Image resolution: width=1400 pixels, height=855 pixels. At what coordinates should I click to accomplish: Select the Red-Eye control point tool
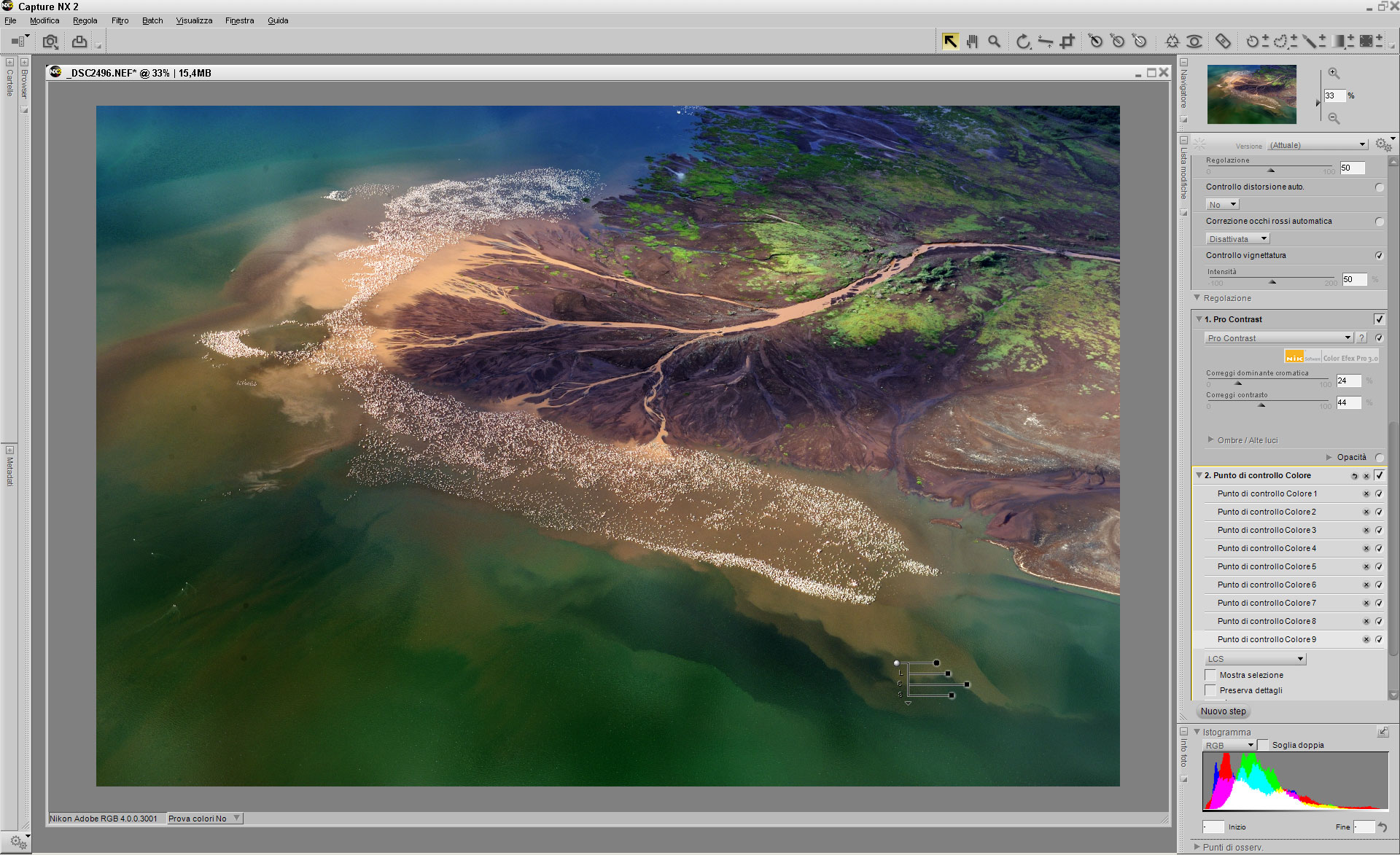pyautogui.click(x=1194, y=42)
